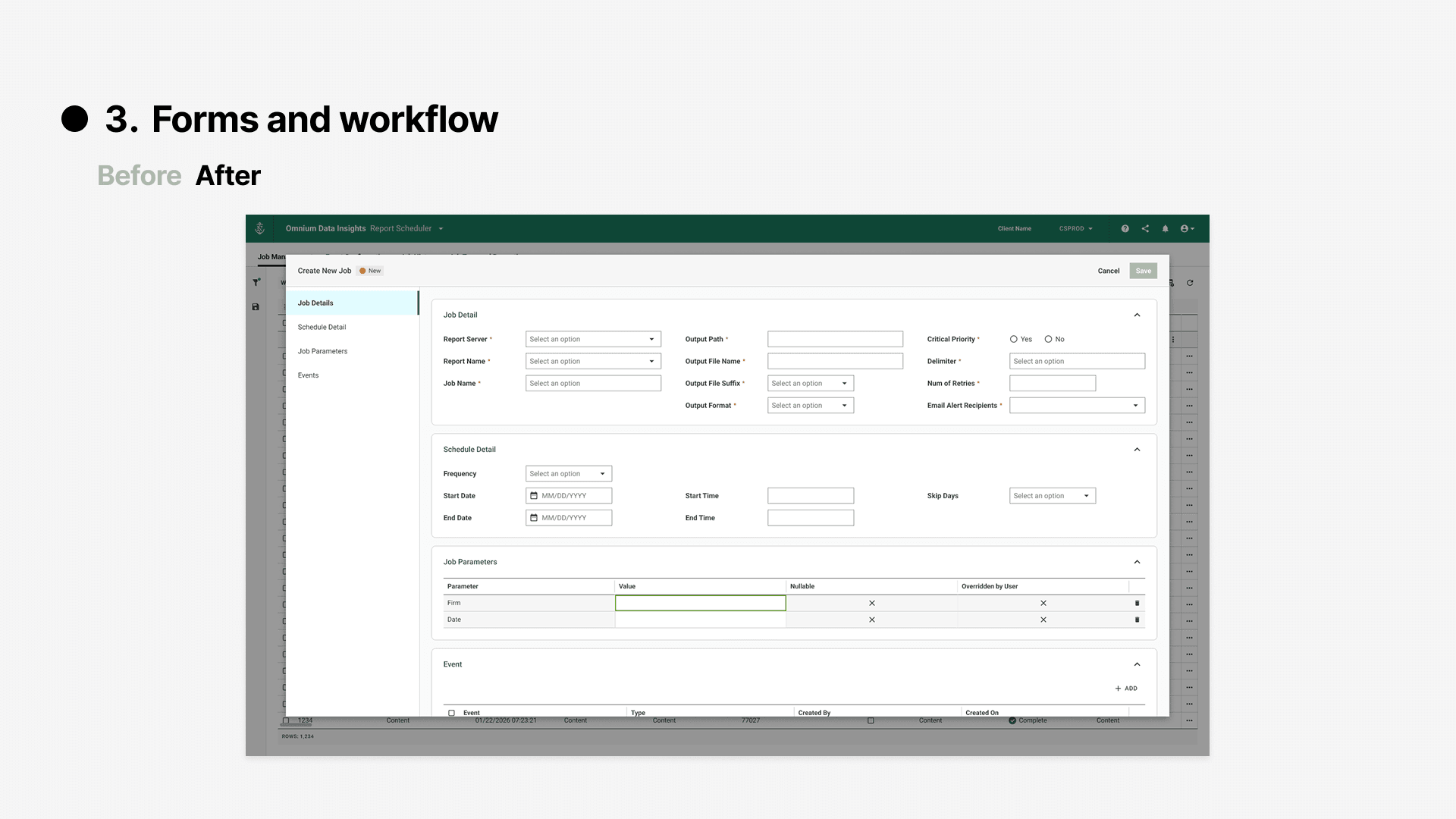Click the Start Time input field
This screenshot has width=1456, height=819.
point(811,496)
